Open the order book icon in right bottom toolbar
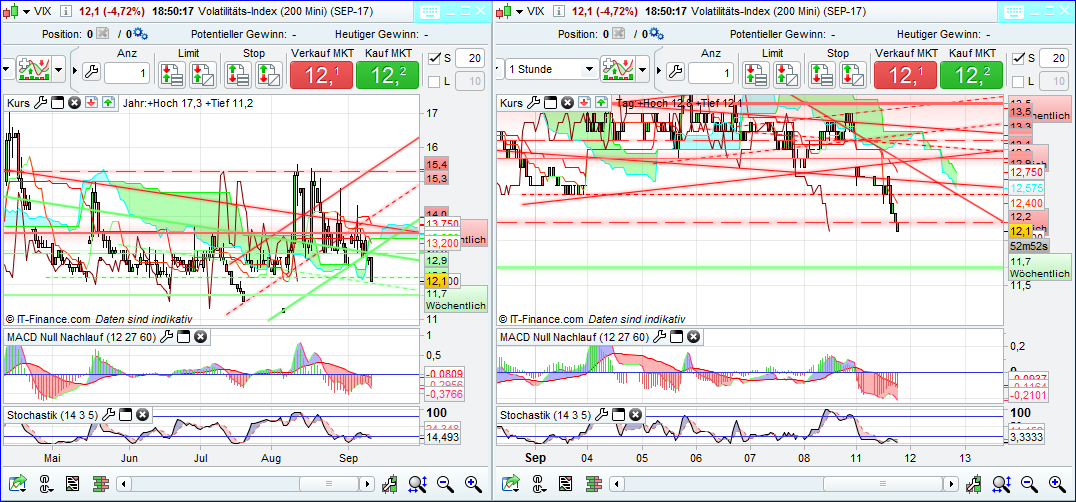 coord(594,483)
